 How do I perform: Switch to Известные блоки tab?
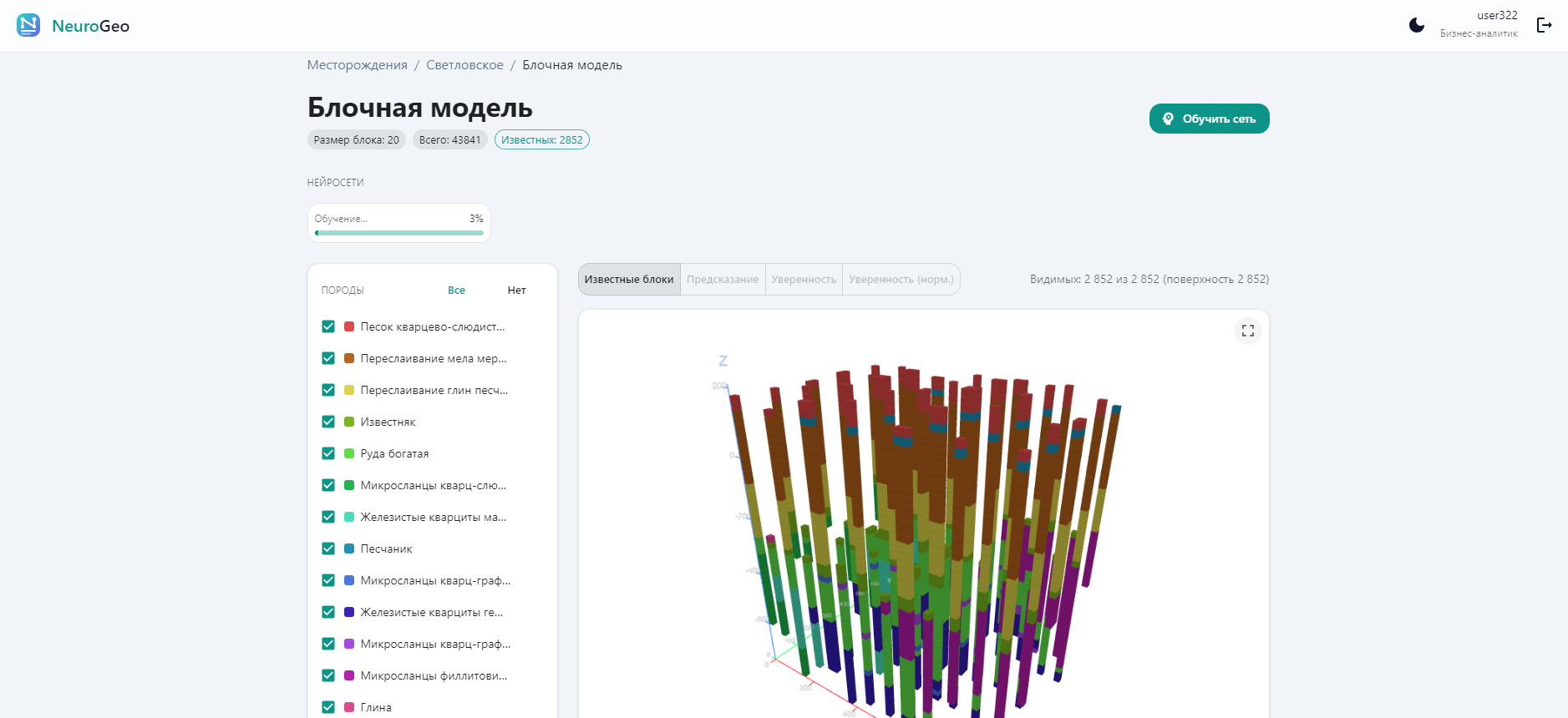coord(629,280)
